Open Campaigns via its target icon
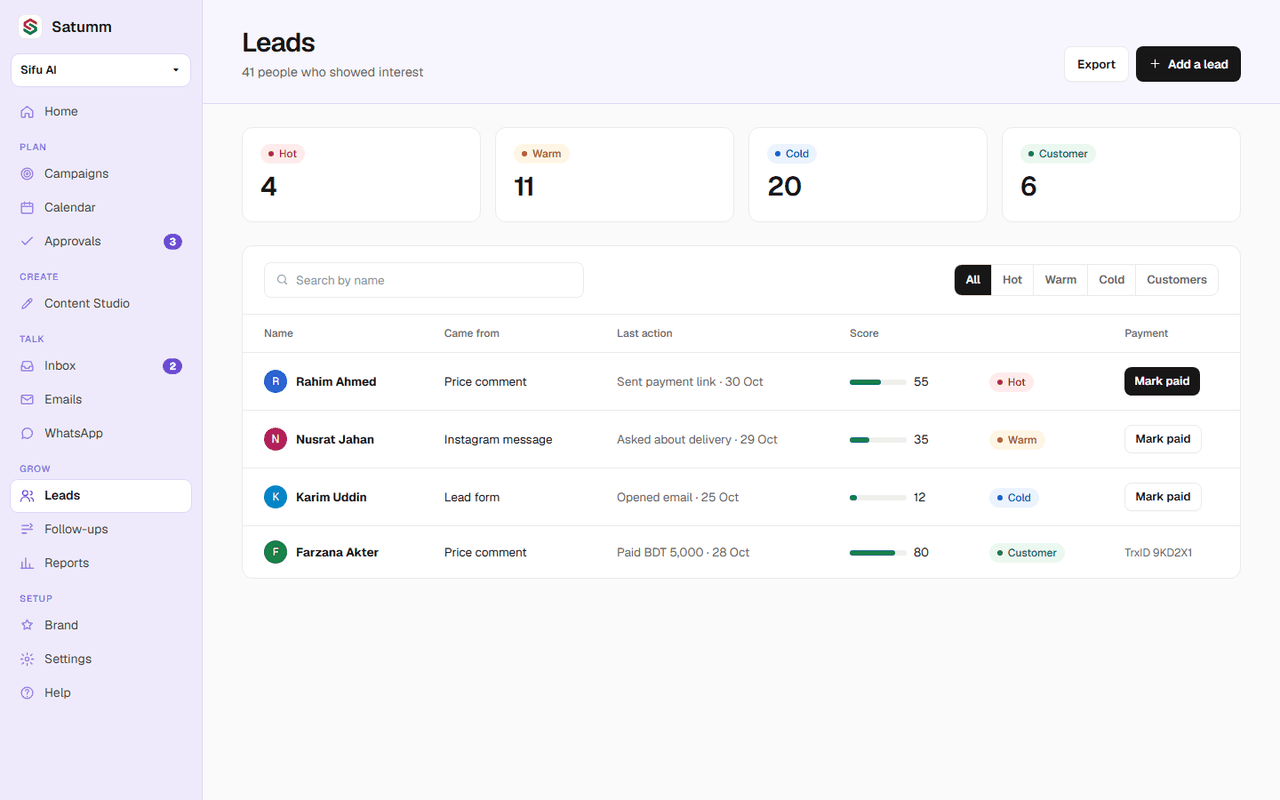The width and height of the screenshot is (1280, 800). click(x=27, y=174)
